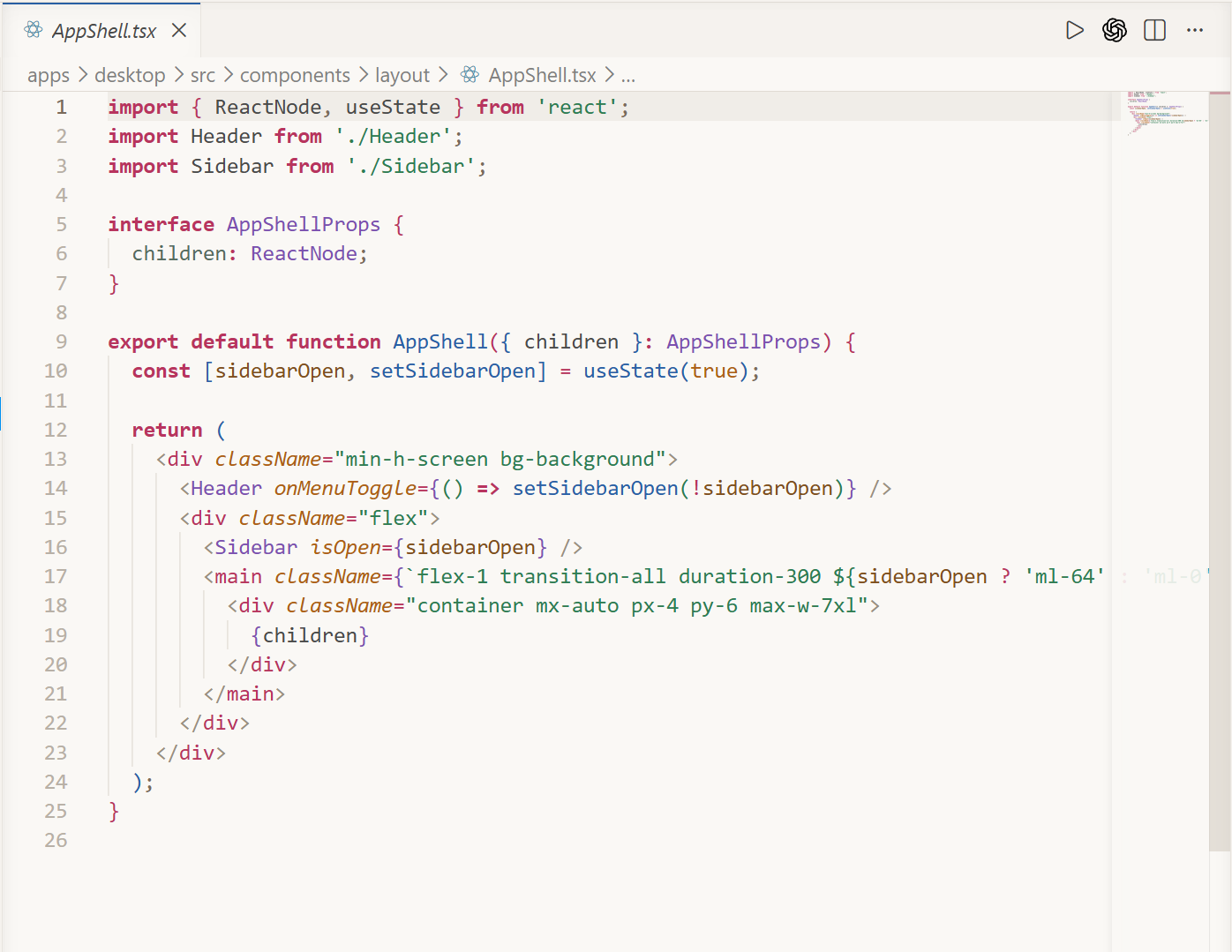1232x952 pixels.
Task: Click 'ReactNode;' type on line 6
Action: 309,254
